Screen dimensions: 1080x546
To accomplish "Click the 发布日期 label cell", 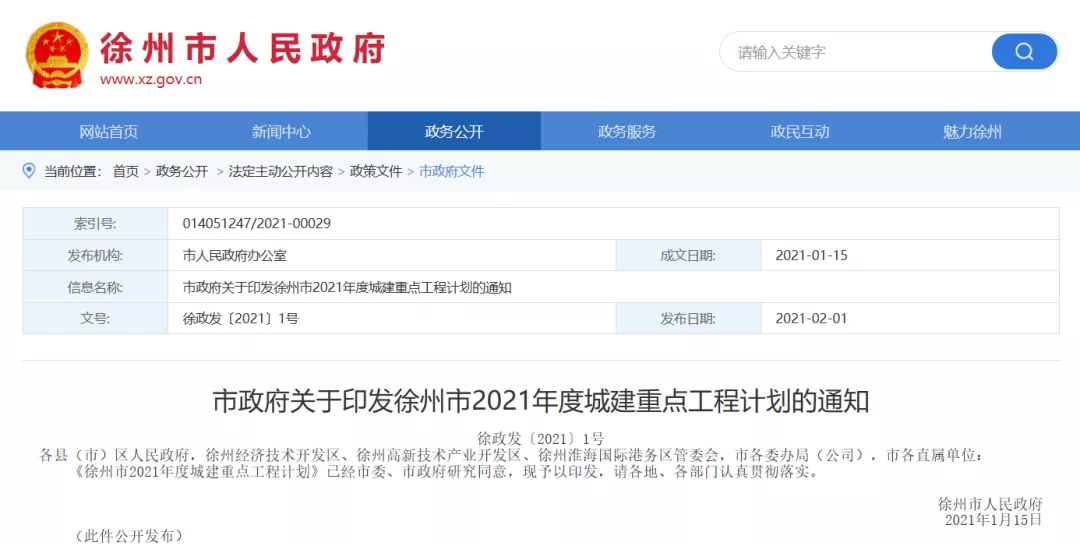I will (688, 319).
